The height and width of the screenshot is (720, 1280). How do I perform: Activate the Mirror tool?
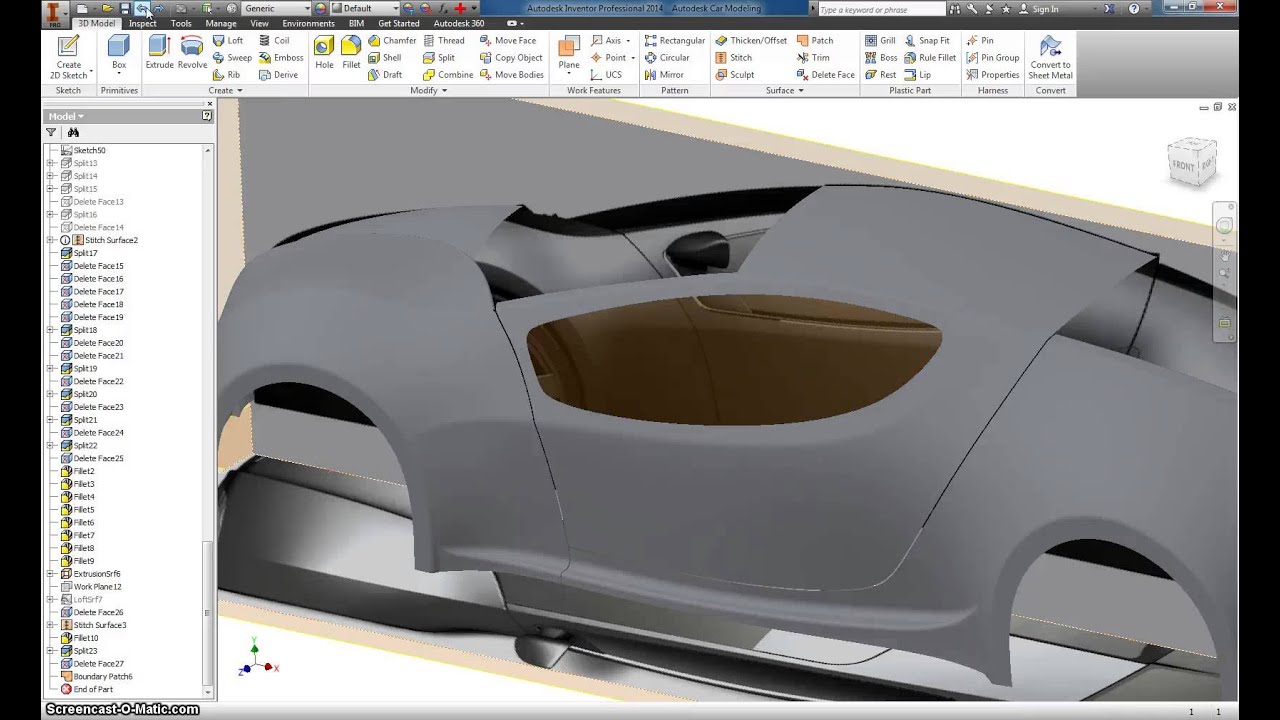coord(664,75)
